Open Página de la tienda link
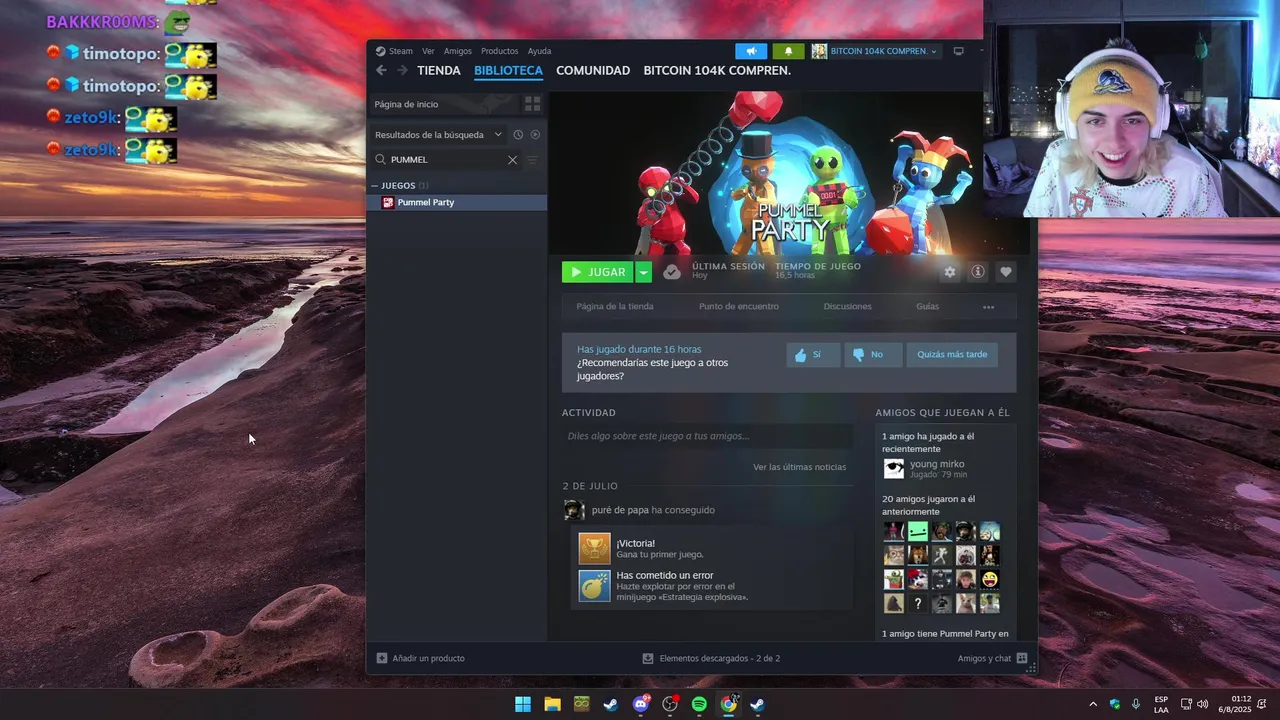This screenshot has height=720, width=1280. pyautogui.click(x=615, y=307)
